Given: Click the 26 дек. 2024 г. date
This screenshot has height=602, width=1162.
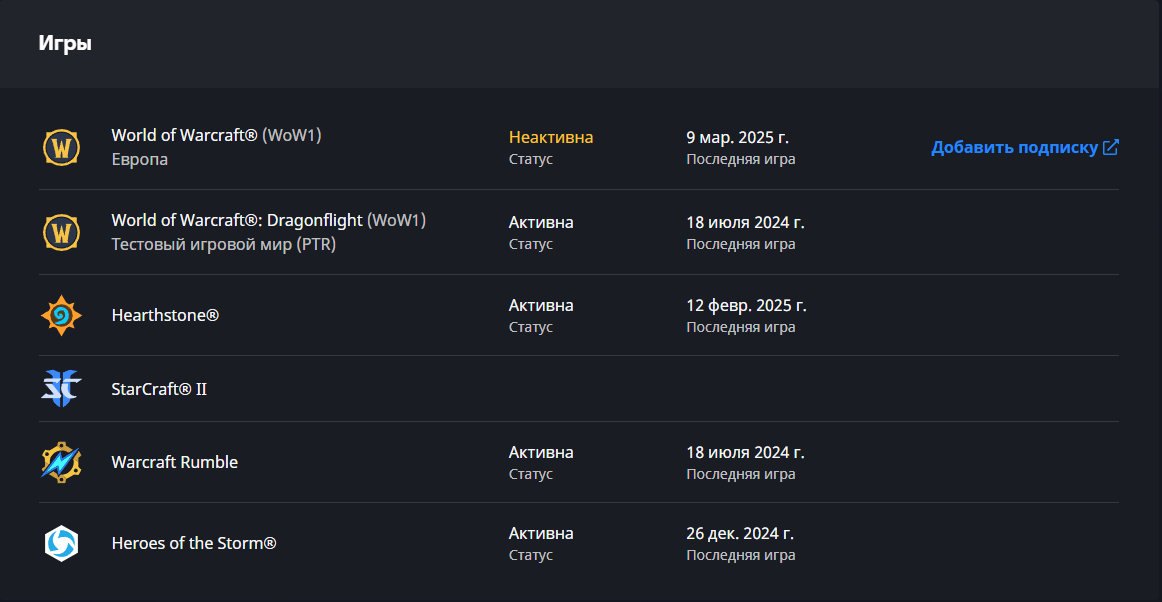Looking at the screenshot, I should [x=740, y=534].
